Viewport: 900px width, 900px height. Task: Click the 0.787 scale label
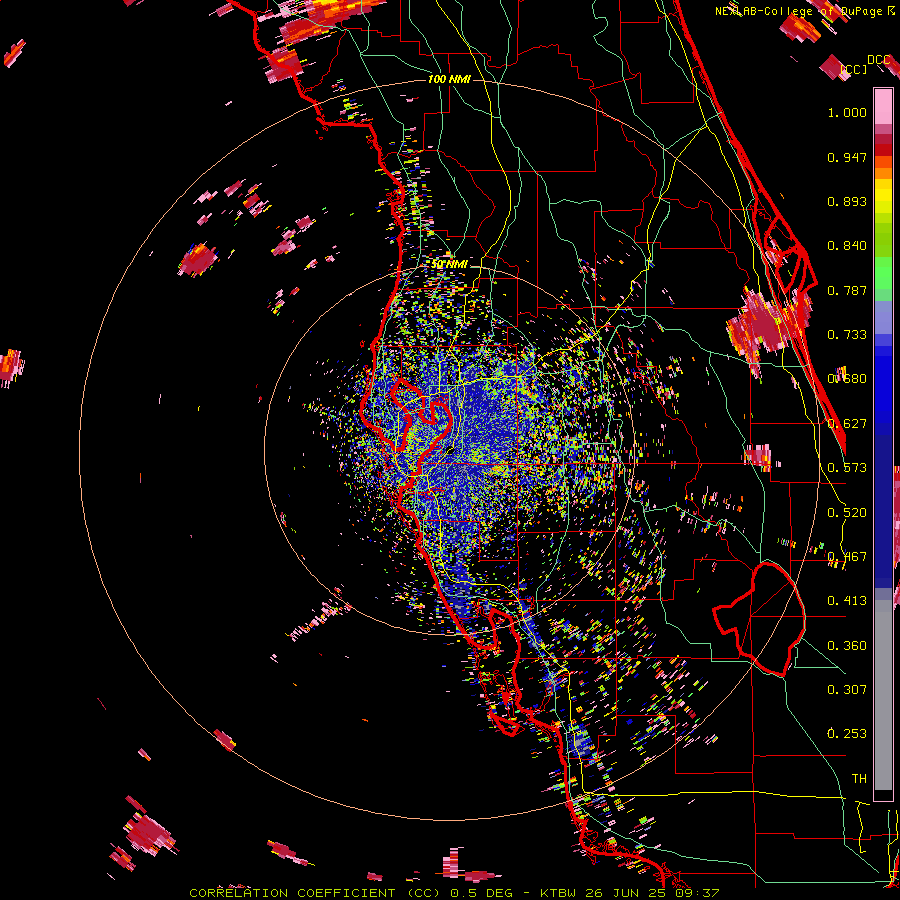pyautogui.click(x=847, y=290)
